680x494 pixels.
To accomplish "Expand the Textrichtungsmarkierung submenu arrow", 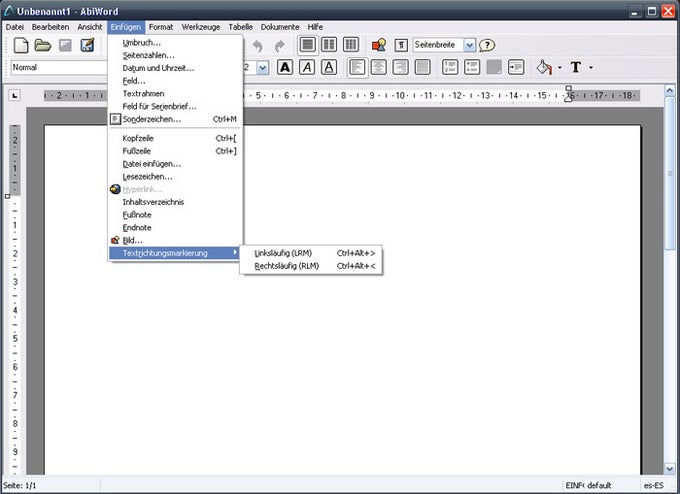I will 235,252.
